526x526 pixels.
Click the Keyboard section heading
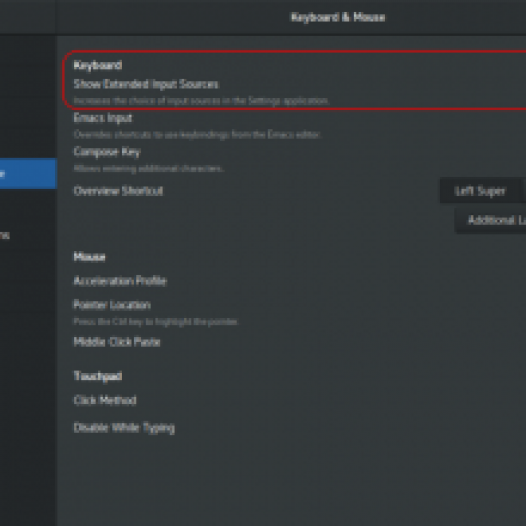[x=98, y=65]
